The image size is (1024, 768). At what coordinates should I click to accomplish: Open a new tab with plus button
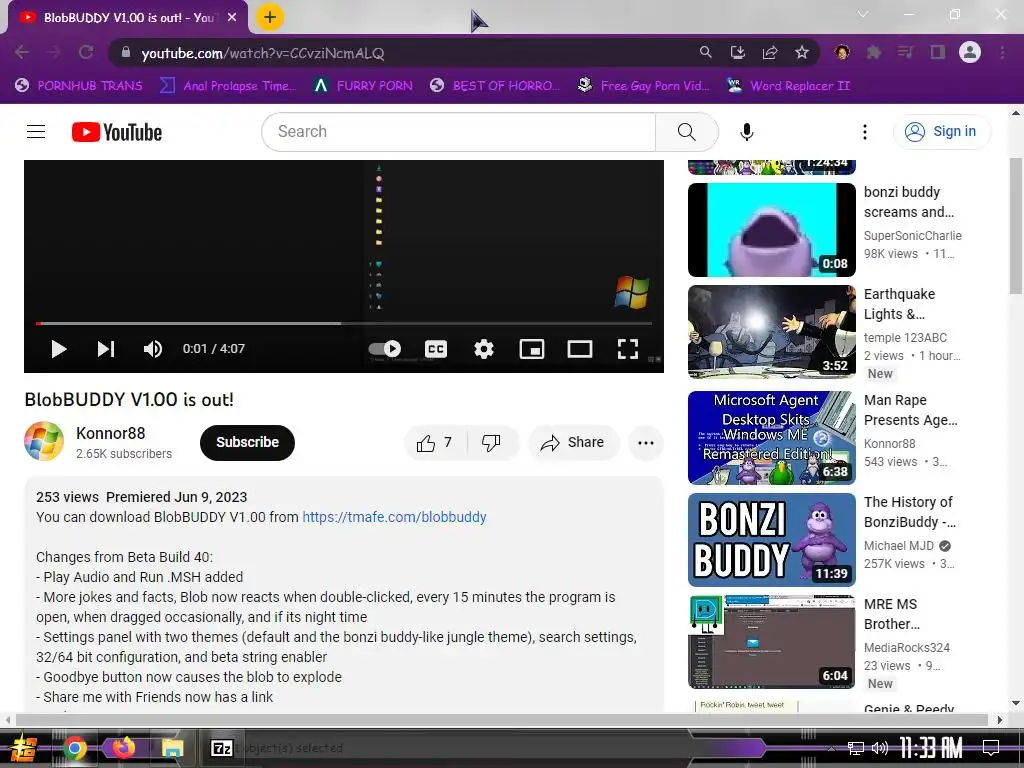[x=270, y=17]
